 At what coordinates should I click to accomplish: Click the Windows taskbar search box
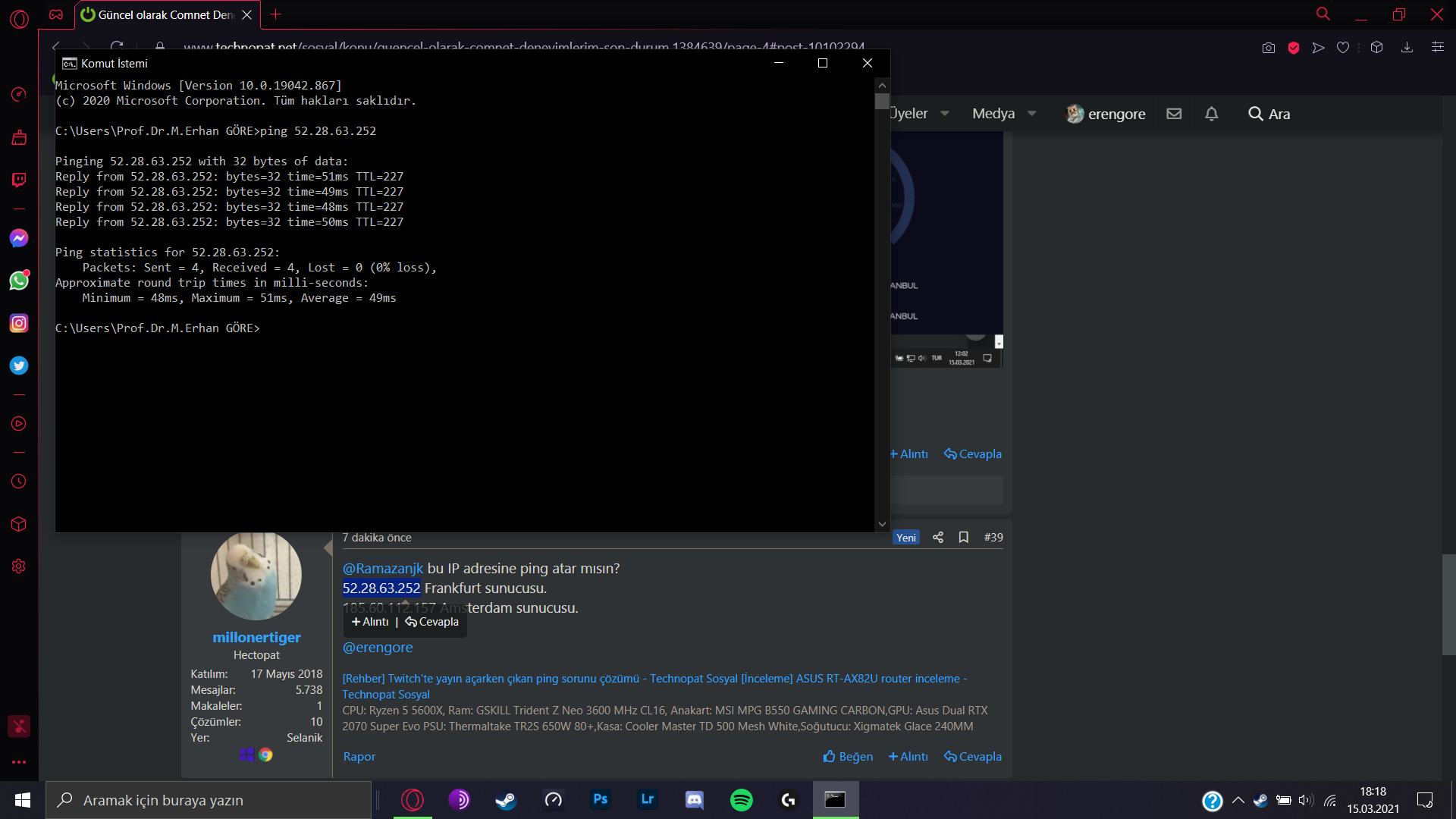(x=209, y=800)
